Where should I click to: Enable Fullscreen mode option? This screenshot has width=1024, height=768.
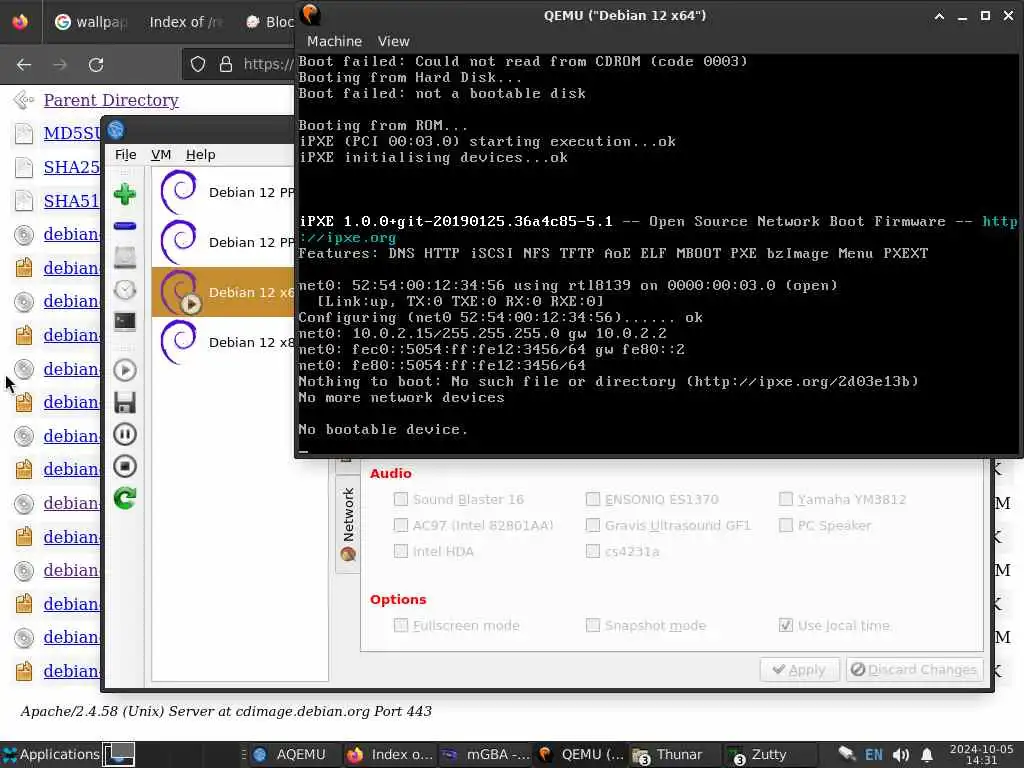click(400, 626)
